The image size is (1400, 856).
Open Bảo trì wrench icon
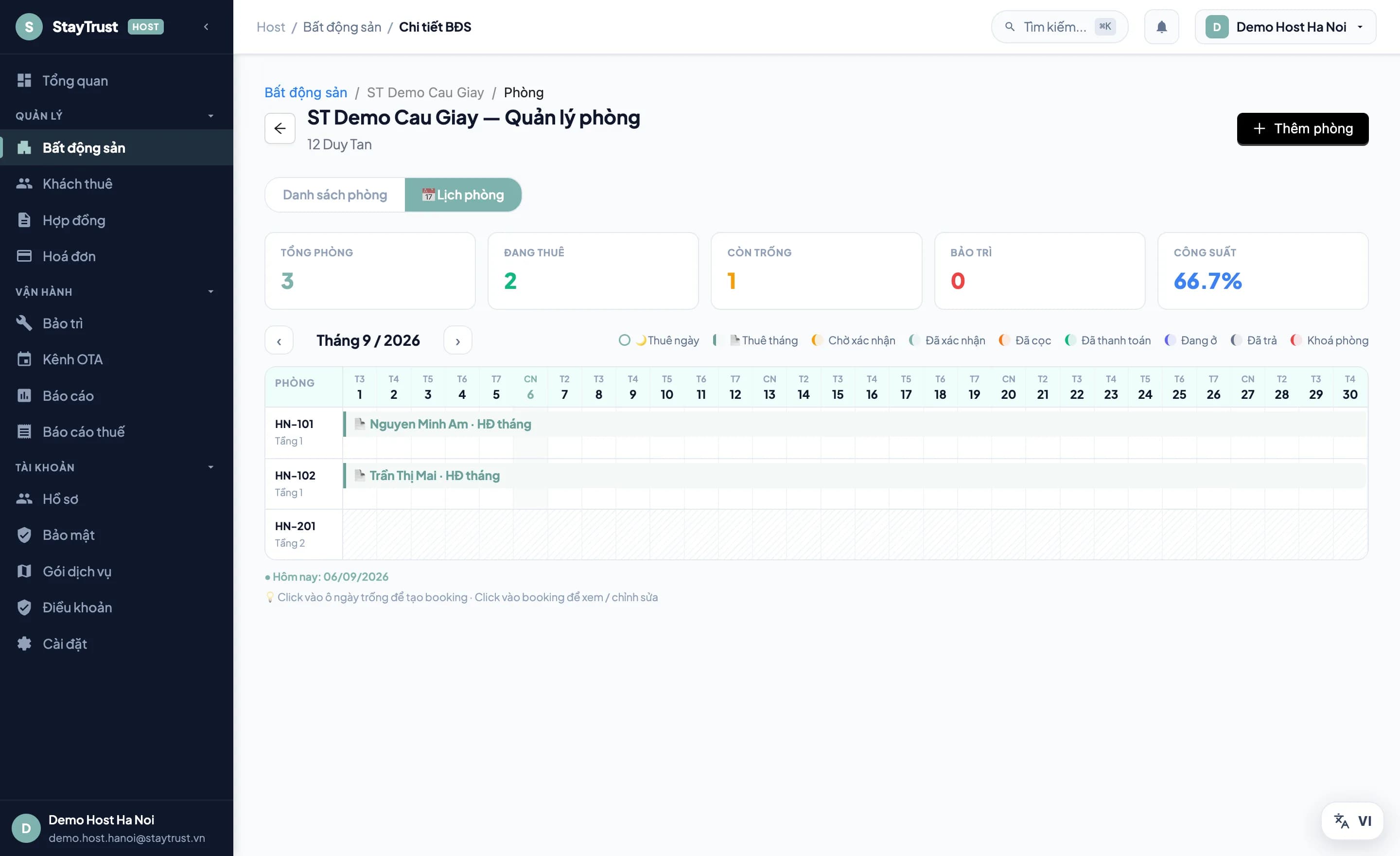pyautogui.click(x=24, y=323)
